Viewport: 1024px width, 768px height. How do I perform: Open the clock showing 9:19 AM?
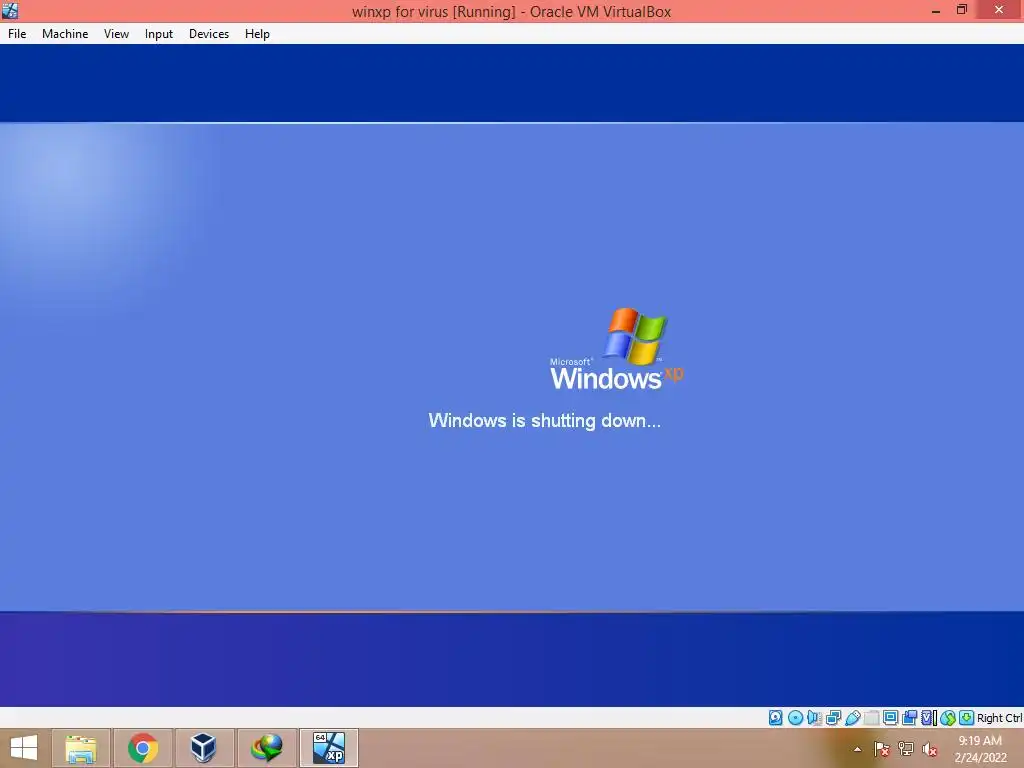(x=980, y=749)
